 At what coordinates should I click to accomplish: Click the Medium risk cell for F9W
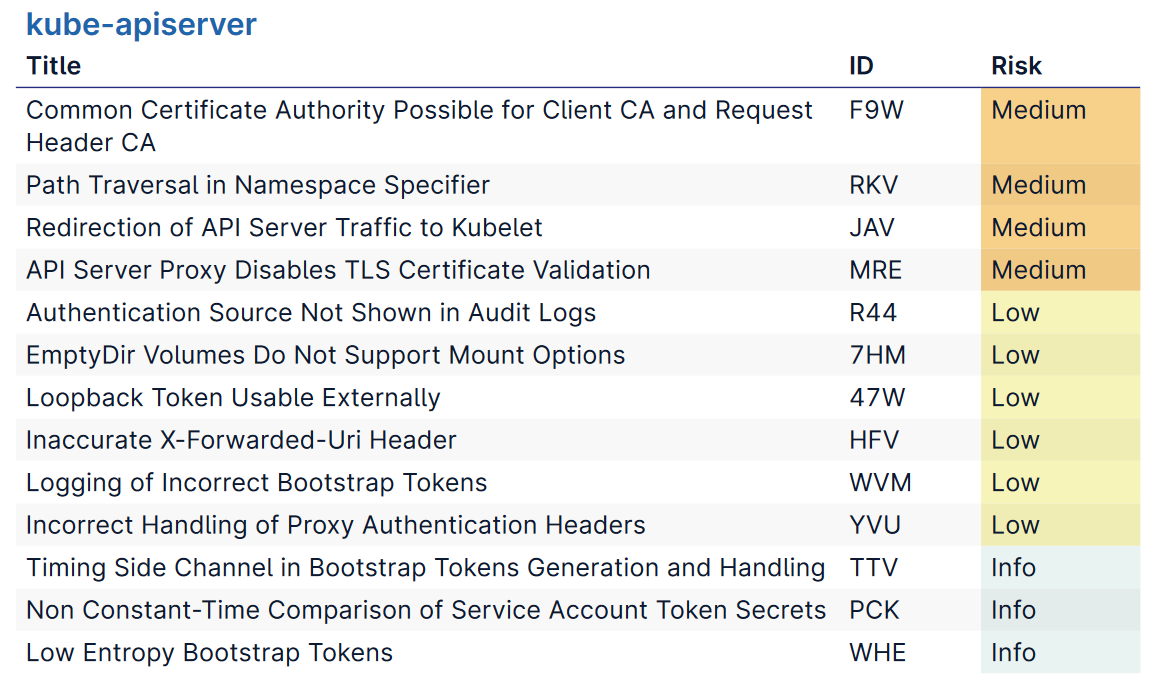(x=1038, y=110)
